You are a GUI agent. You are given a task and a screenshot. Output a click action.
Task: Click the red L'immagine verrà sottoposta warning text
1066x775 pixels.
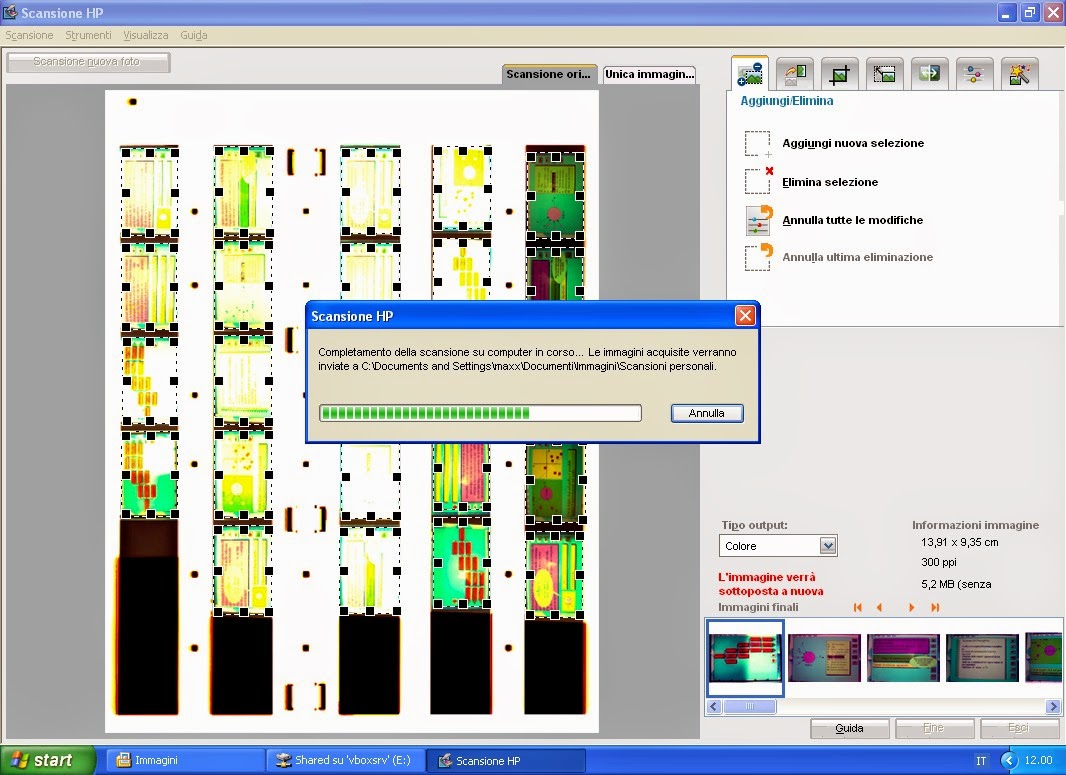tap(770, 584)
